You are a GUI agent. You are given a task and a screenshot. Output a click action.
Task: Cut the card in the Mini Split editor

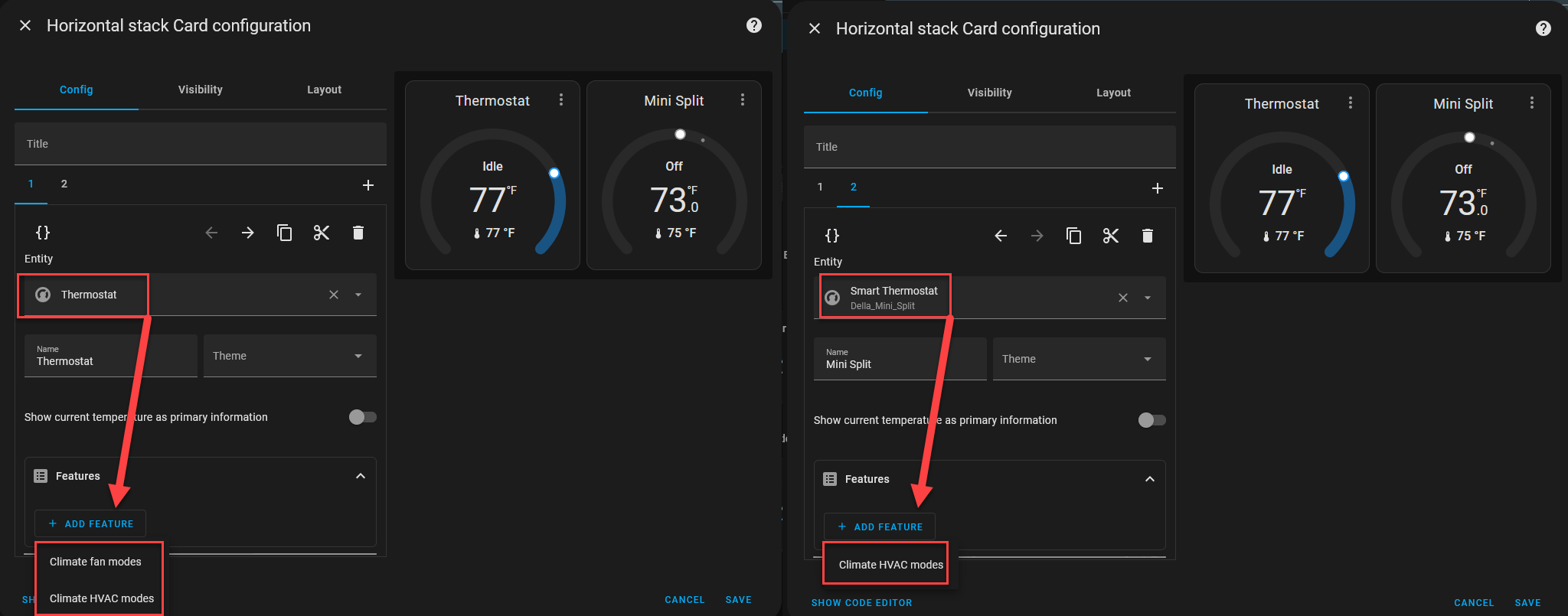1110,236
